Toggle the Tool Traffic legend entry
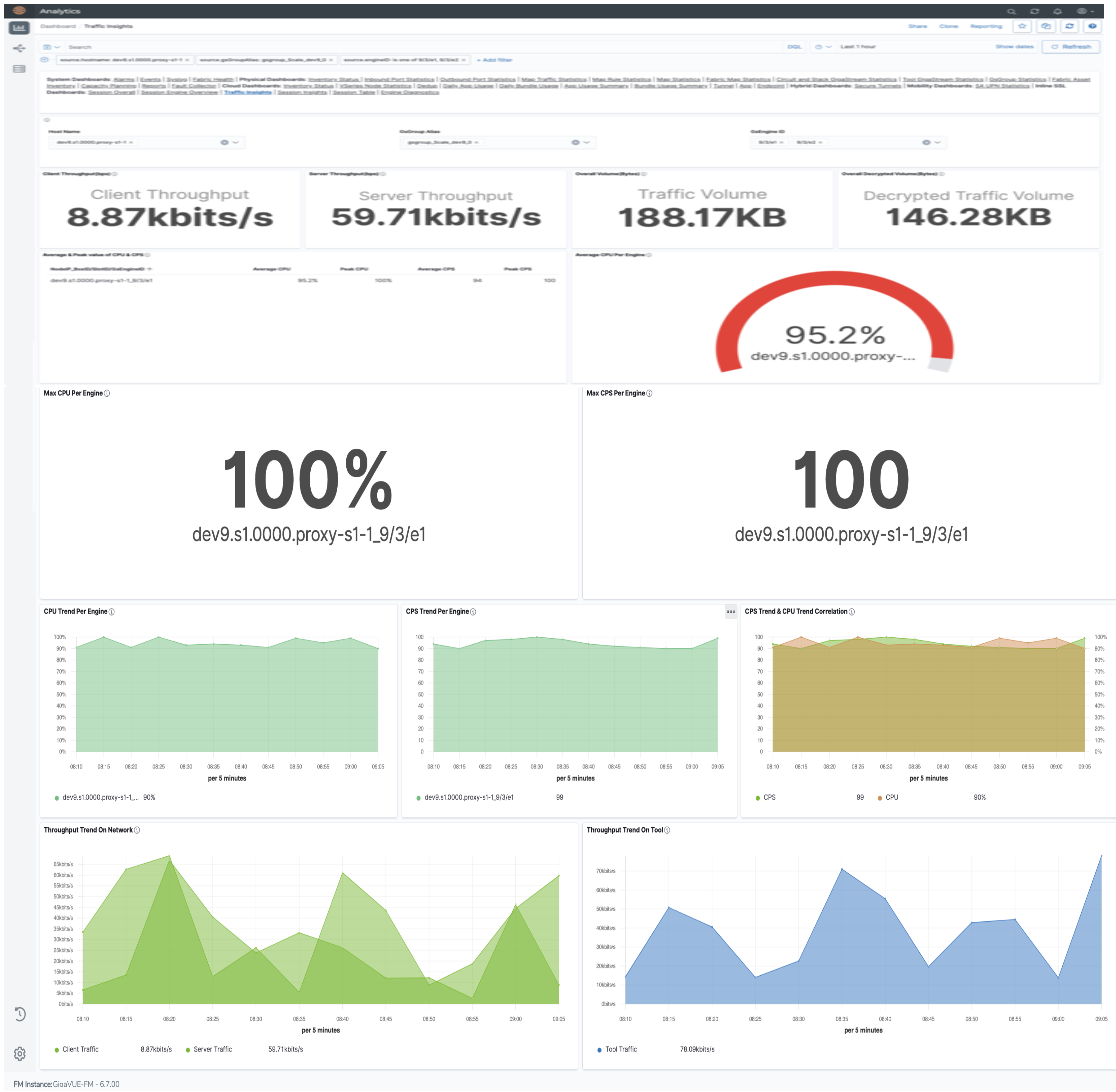Screen dimensions: 1116x1092 click(x=617, y=1049)
